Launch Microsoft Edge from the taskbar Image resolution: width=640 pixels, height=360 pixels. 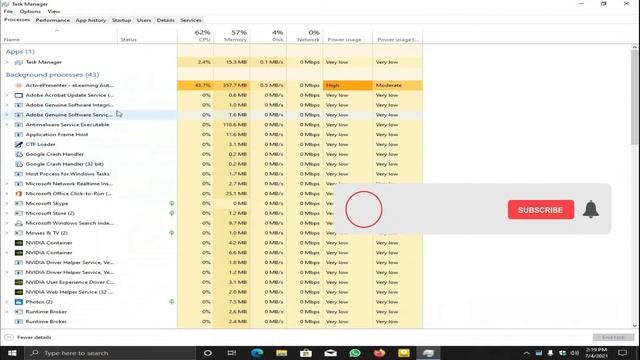click(257, 353)
